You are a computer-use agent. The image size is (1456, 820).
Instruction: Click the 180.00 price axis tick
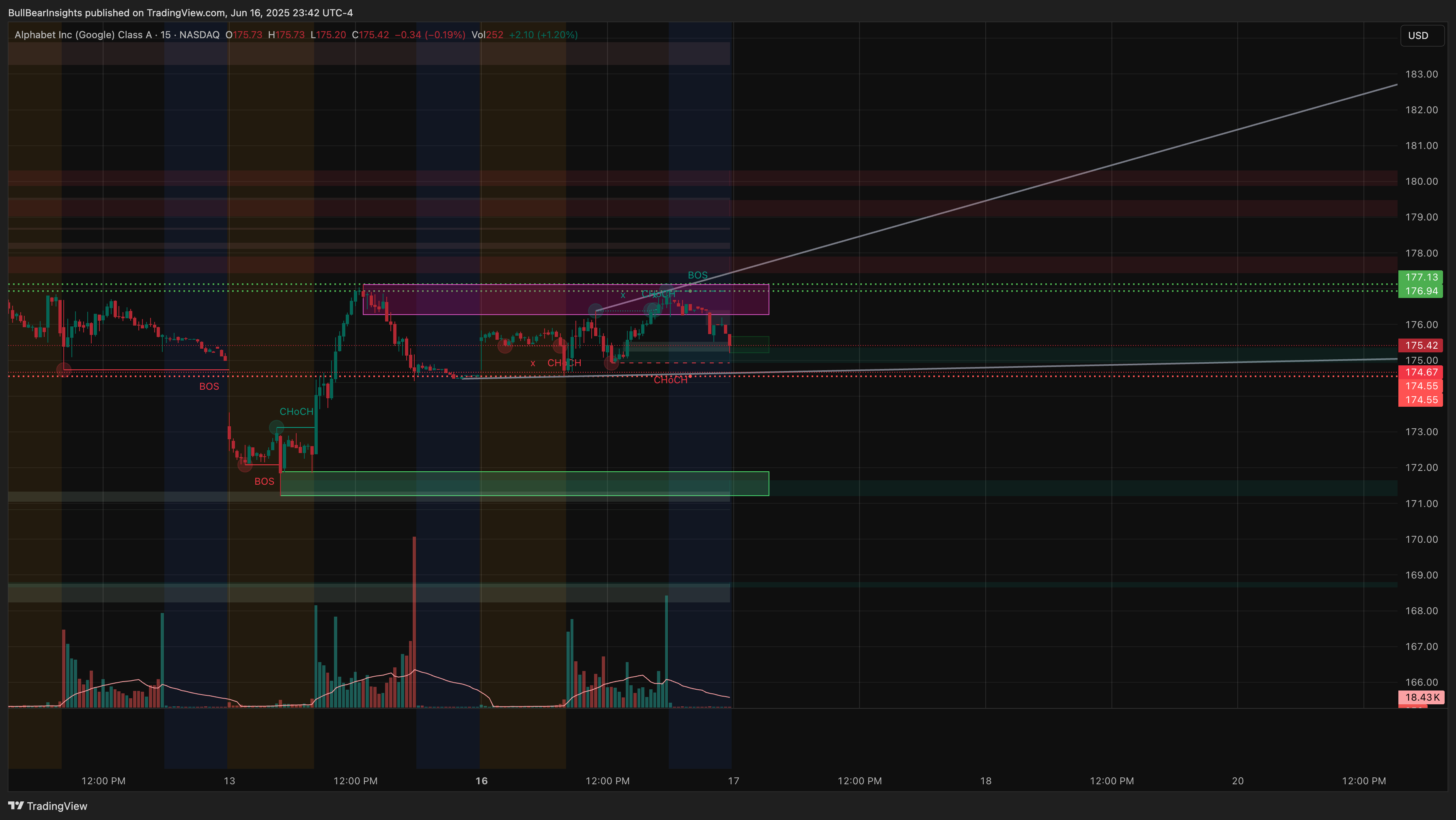[1422, 181]
